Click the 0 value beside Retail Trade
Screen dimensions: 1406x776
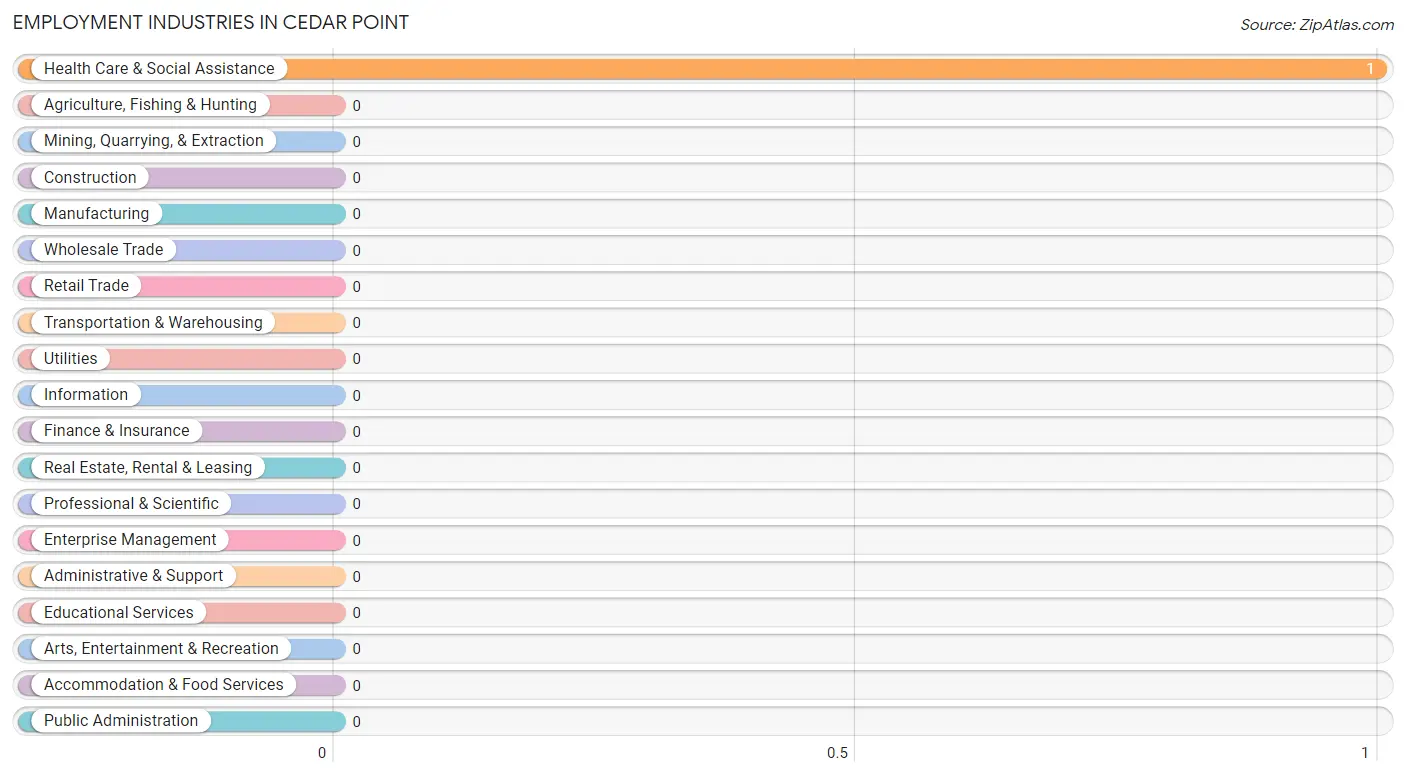coord(356,287)
